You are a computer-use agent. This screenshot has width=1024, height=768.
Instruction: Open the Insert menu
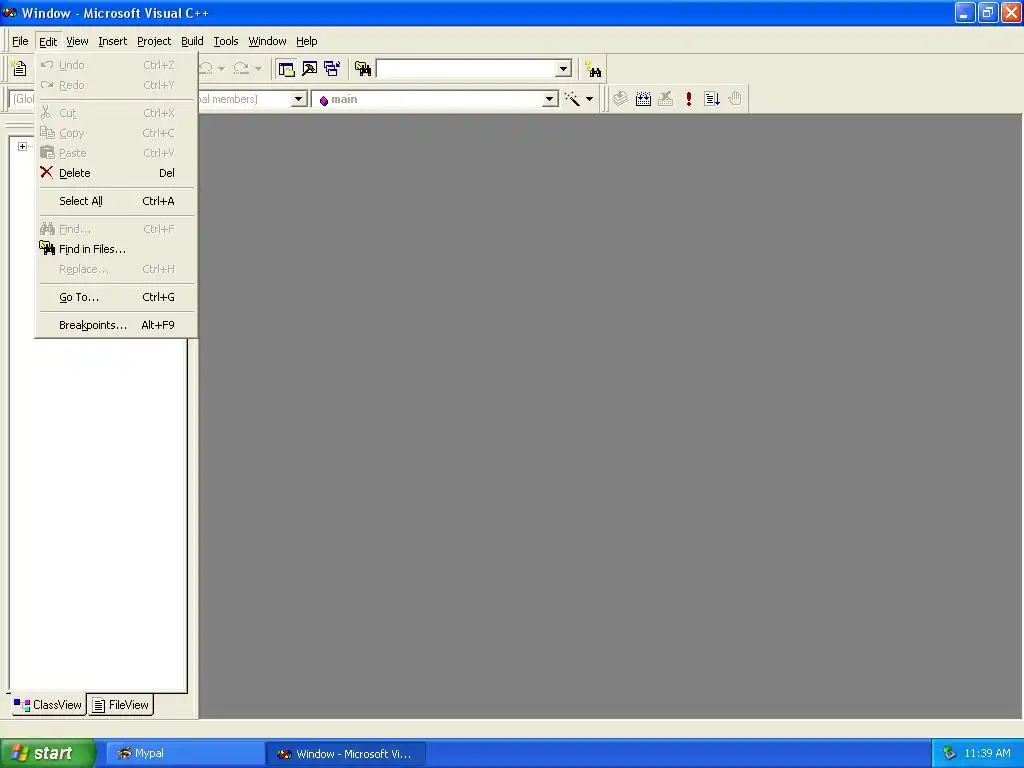[112, 41]
